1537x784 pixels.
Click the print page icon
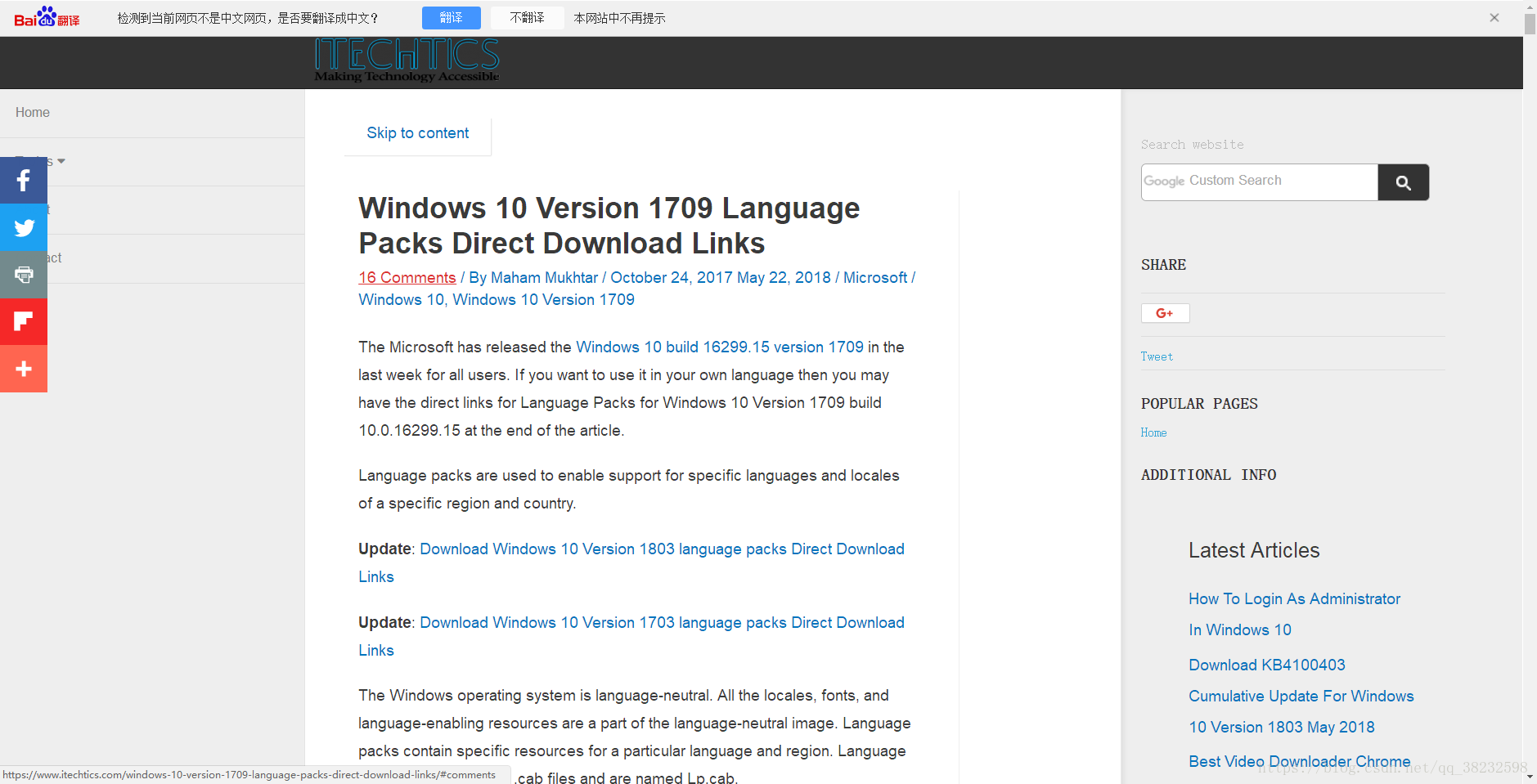[24, 275]
